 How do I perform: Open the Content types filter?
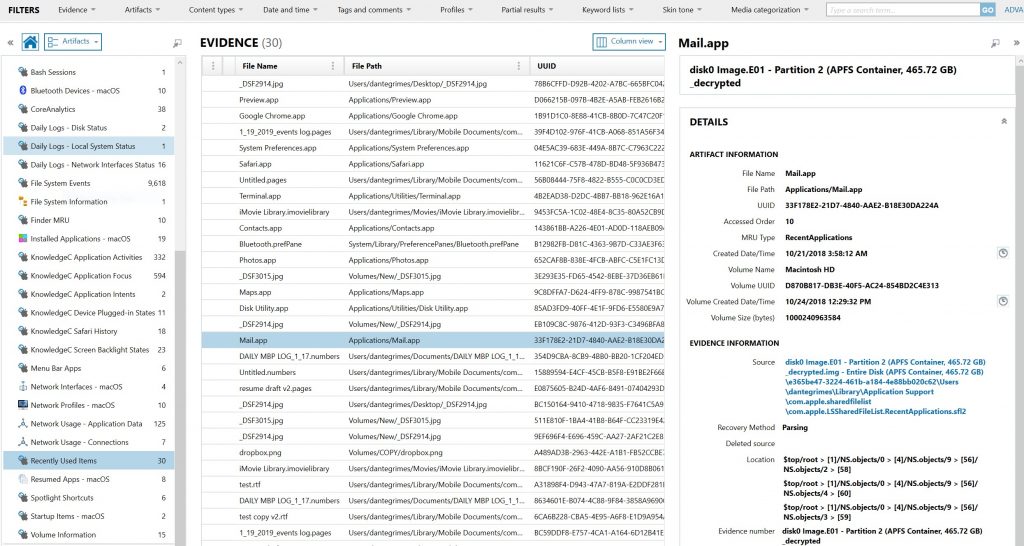click(216, 10)
